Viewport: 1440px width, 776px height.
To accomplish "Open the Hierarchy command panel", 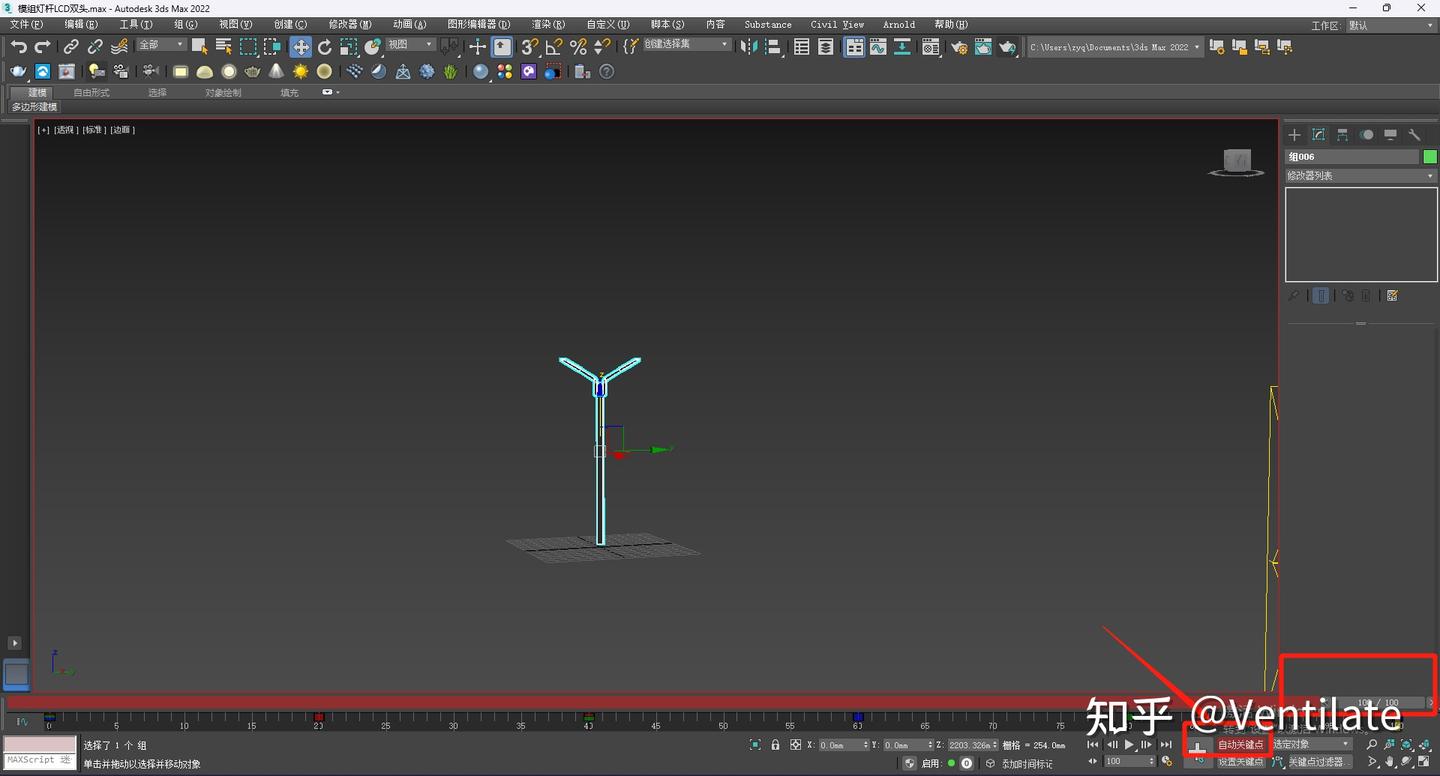I will [x=1342, y=136].
